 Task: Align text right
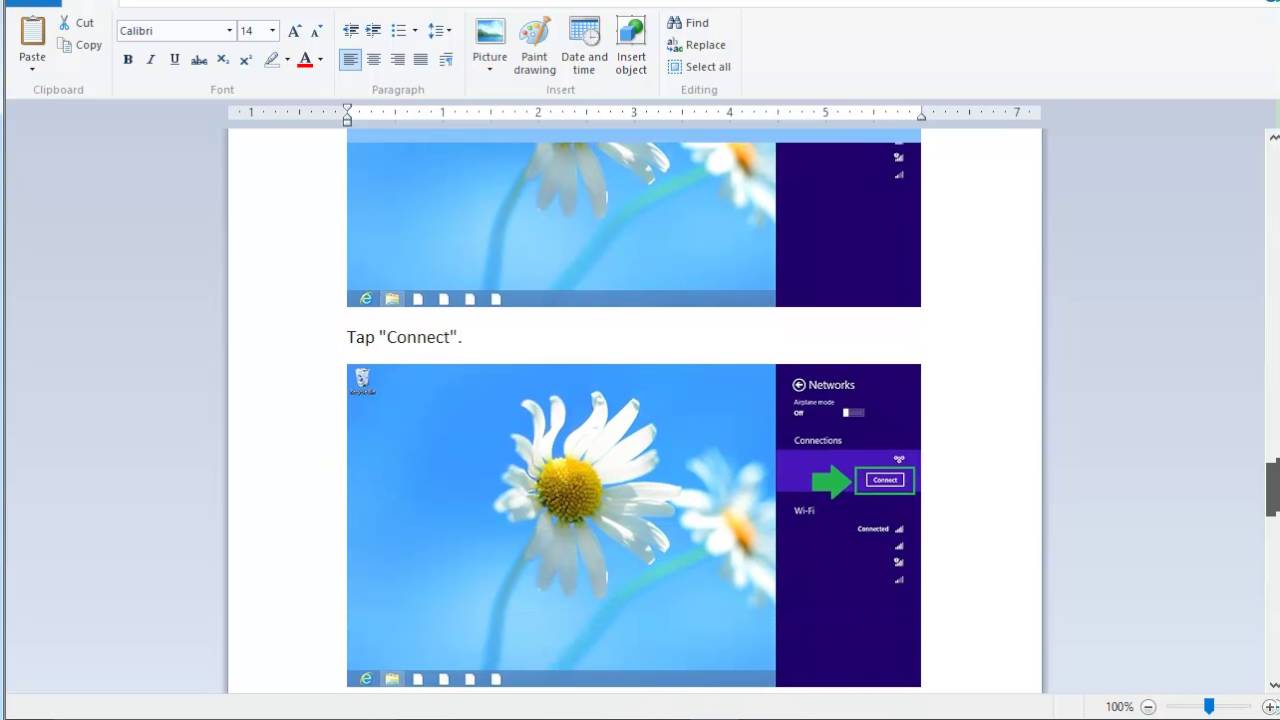click(397, 60)
